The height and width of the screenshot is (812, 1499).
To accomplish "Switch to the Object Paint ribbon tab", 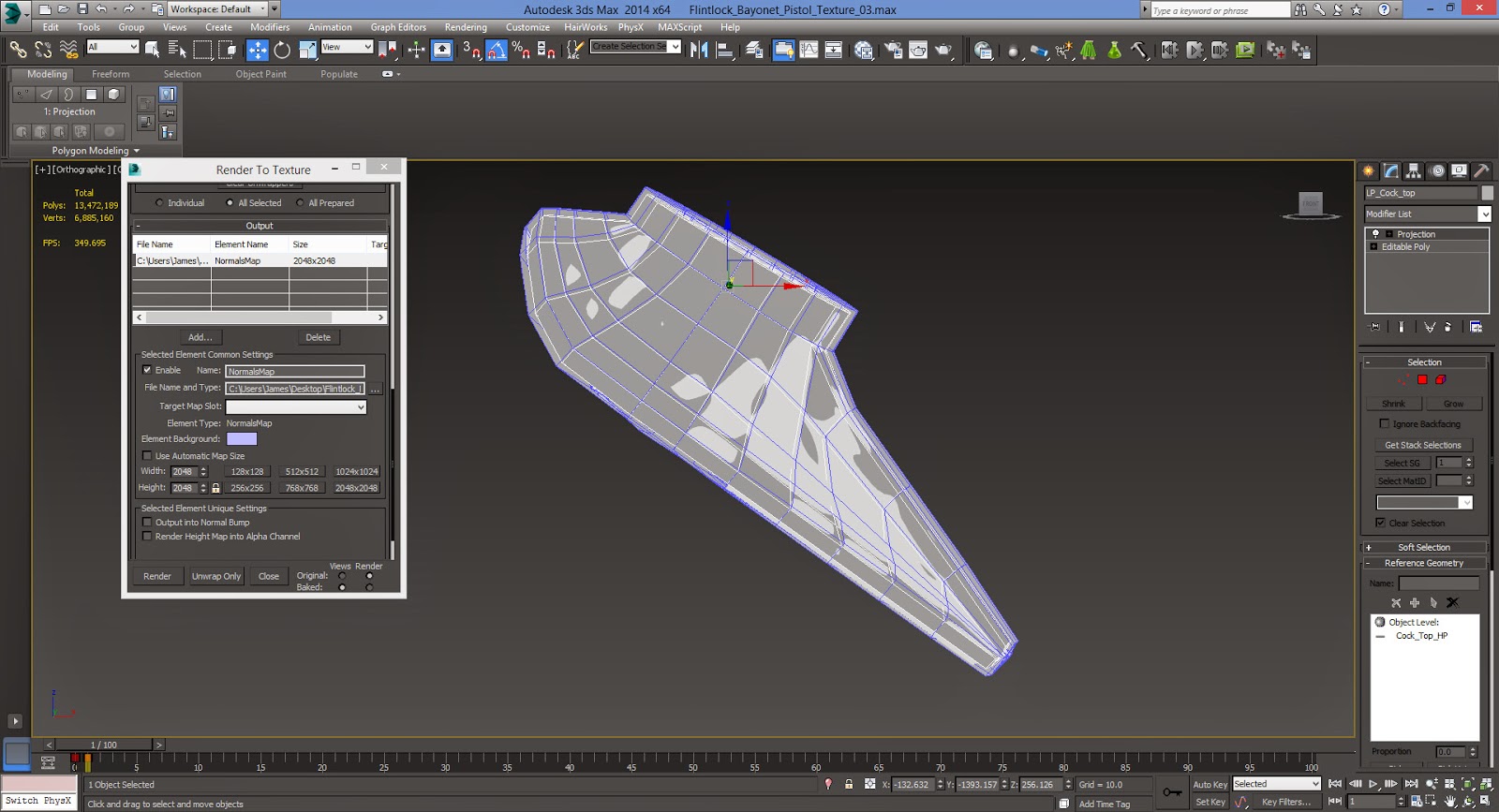I will click(261, 74).
